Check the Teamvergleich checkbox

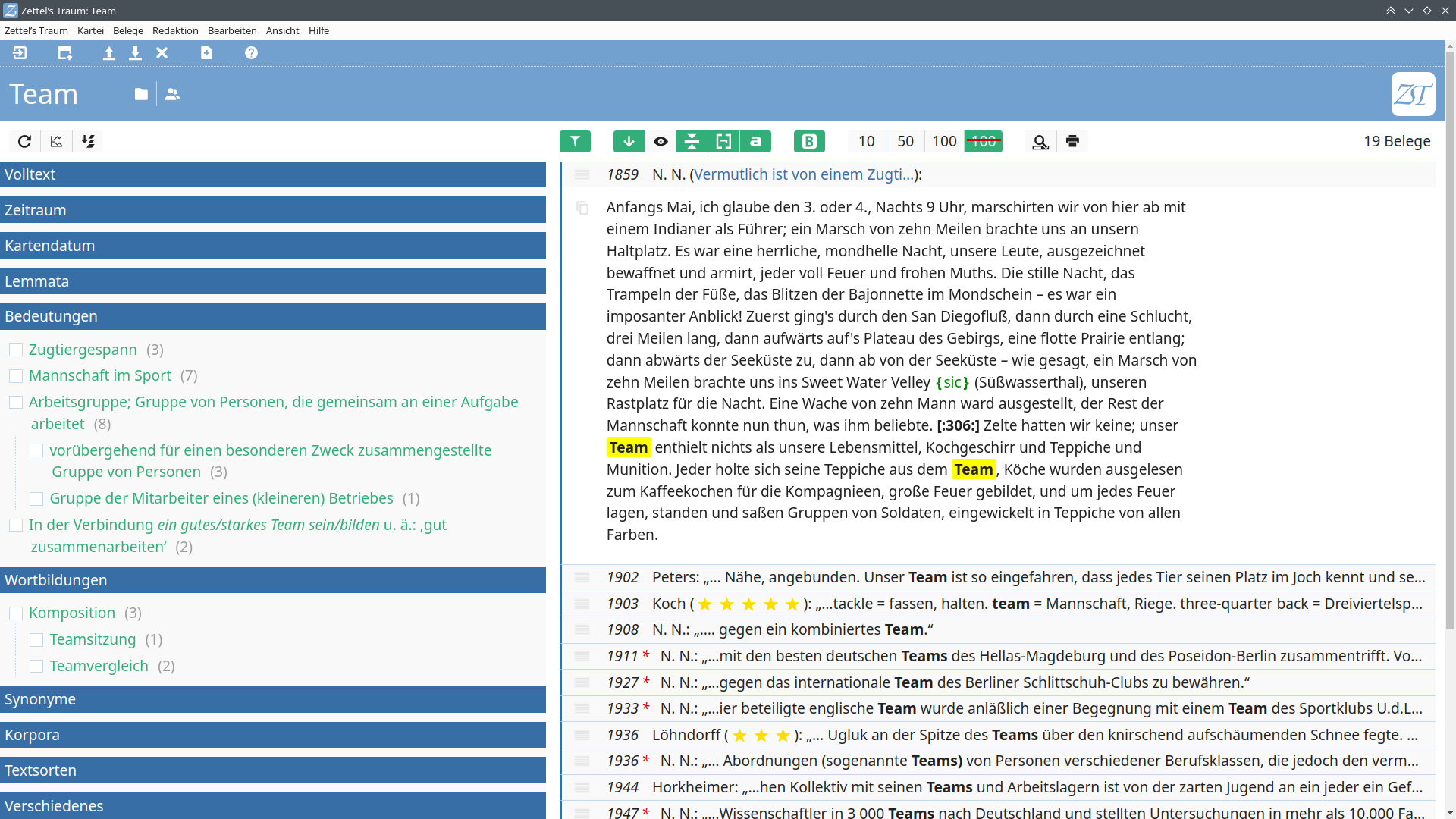[36, 666]
